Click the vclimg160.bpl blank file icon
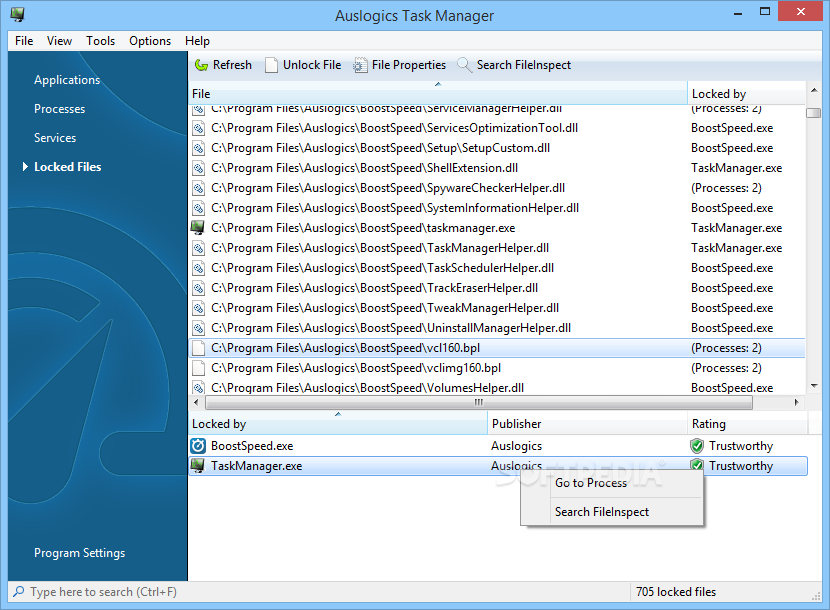 pyautogui.click(x=199, y=368)
